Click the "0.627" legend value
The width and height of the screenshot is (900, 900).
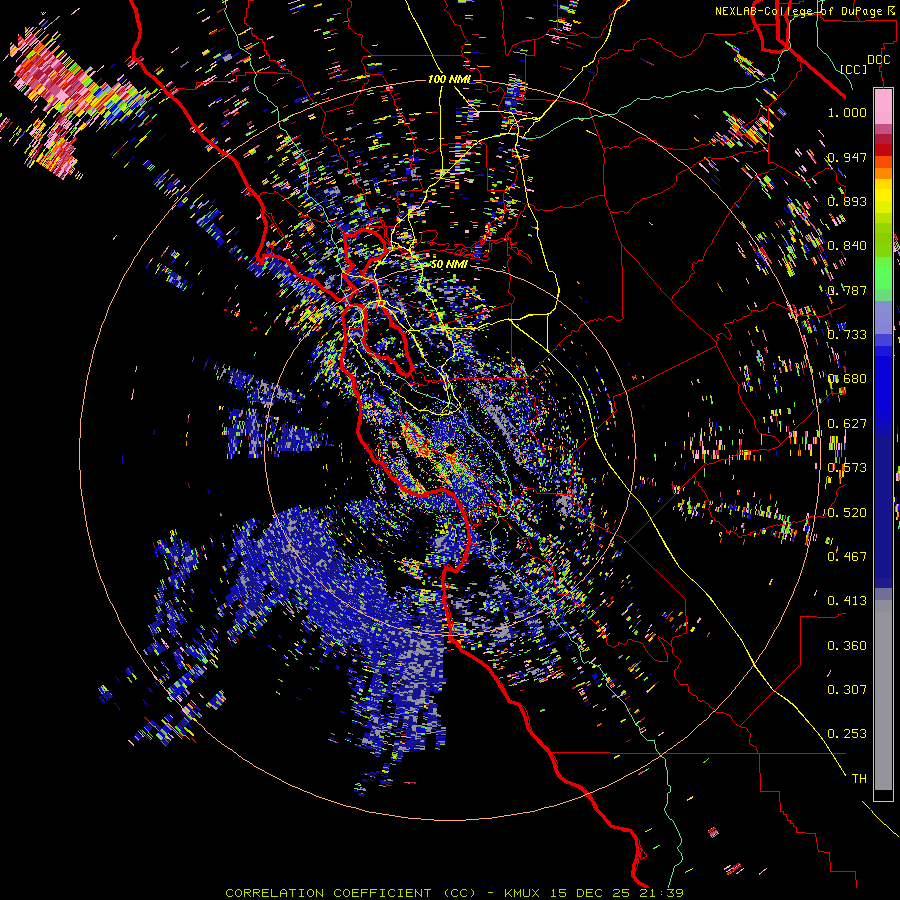(x=847, y=423)
